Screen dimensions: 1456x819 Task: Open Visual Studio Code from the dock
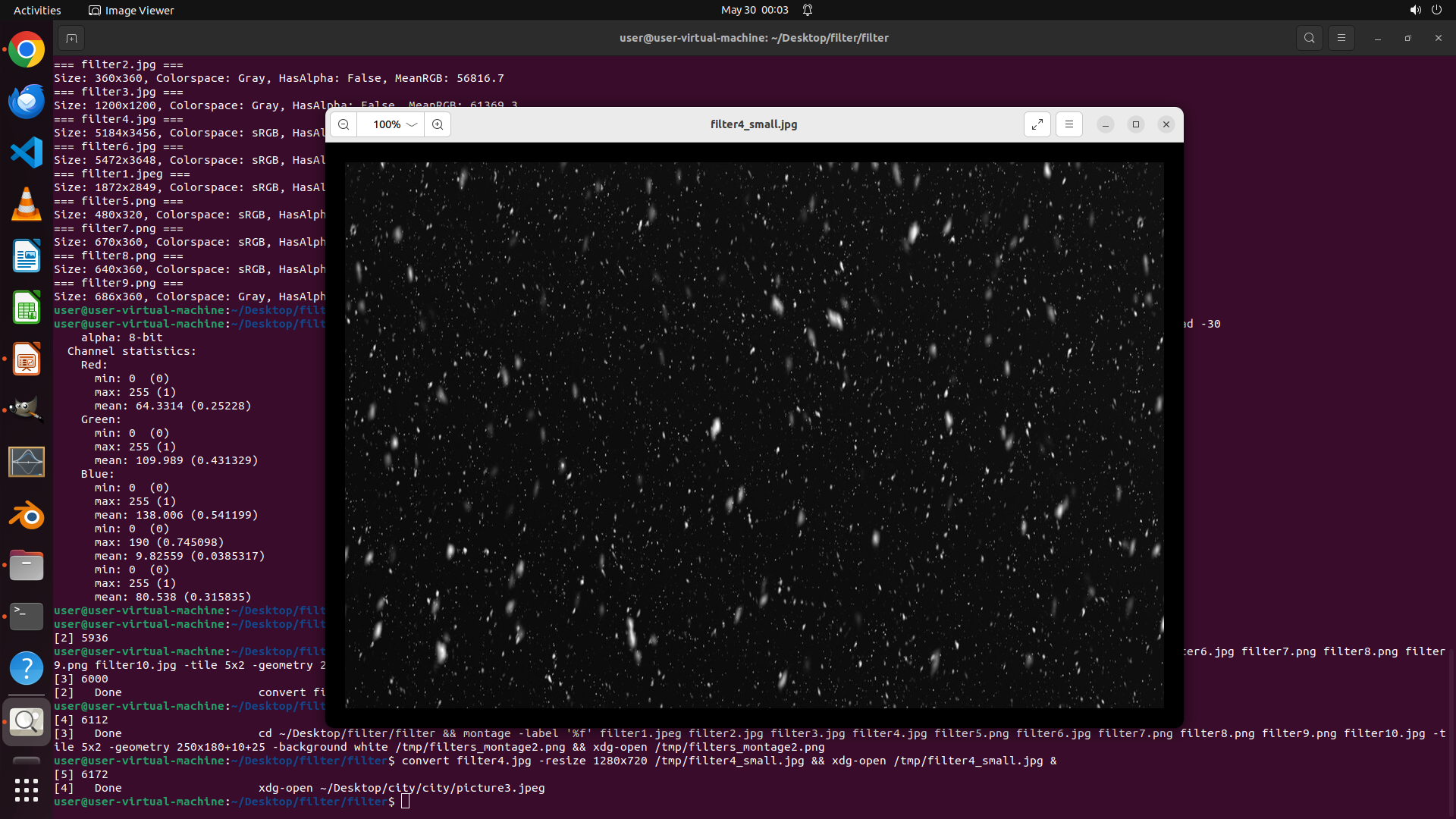[27, 153]
